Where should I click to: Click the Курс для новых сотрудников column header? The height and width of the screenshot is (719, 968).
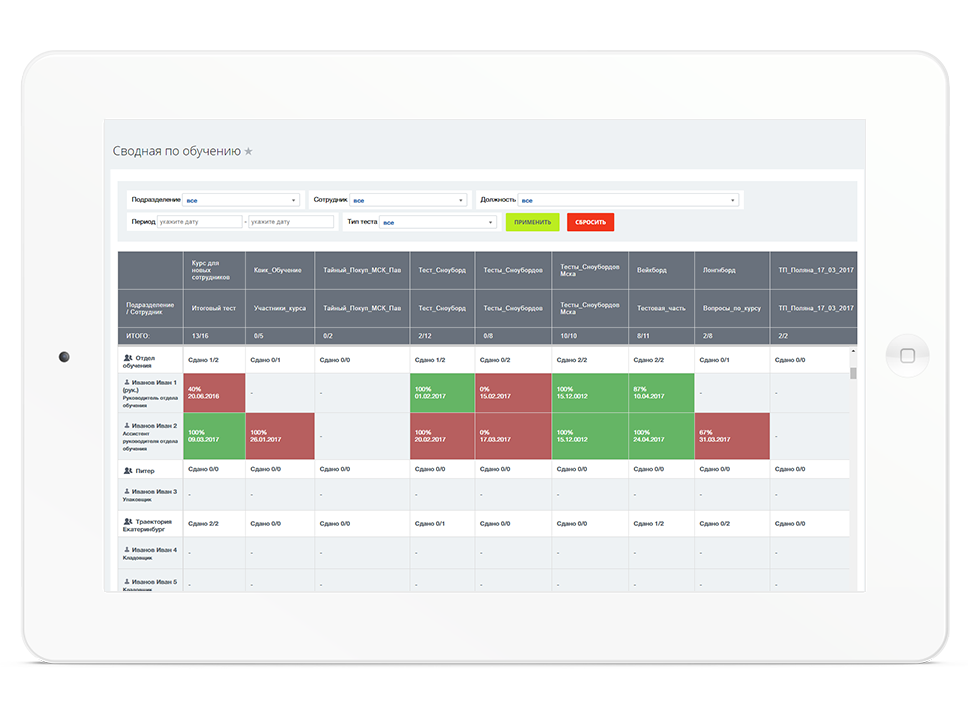click(214, 270)
